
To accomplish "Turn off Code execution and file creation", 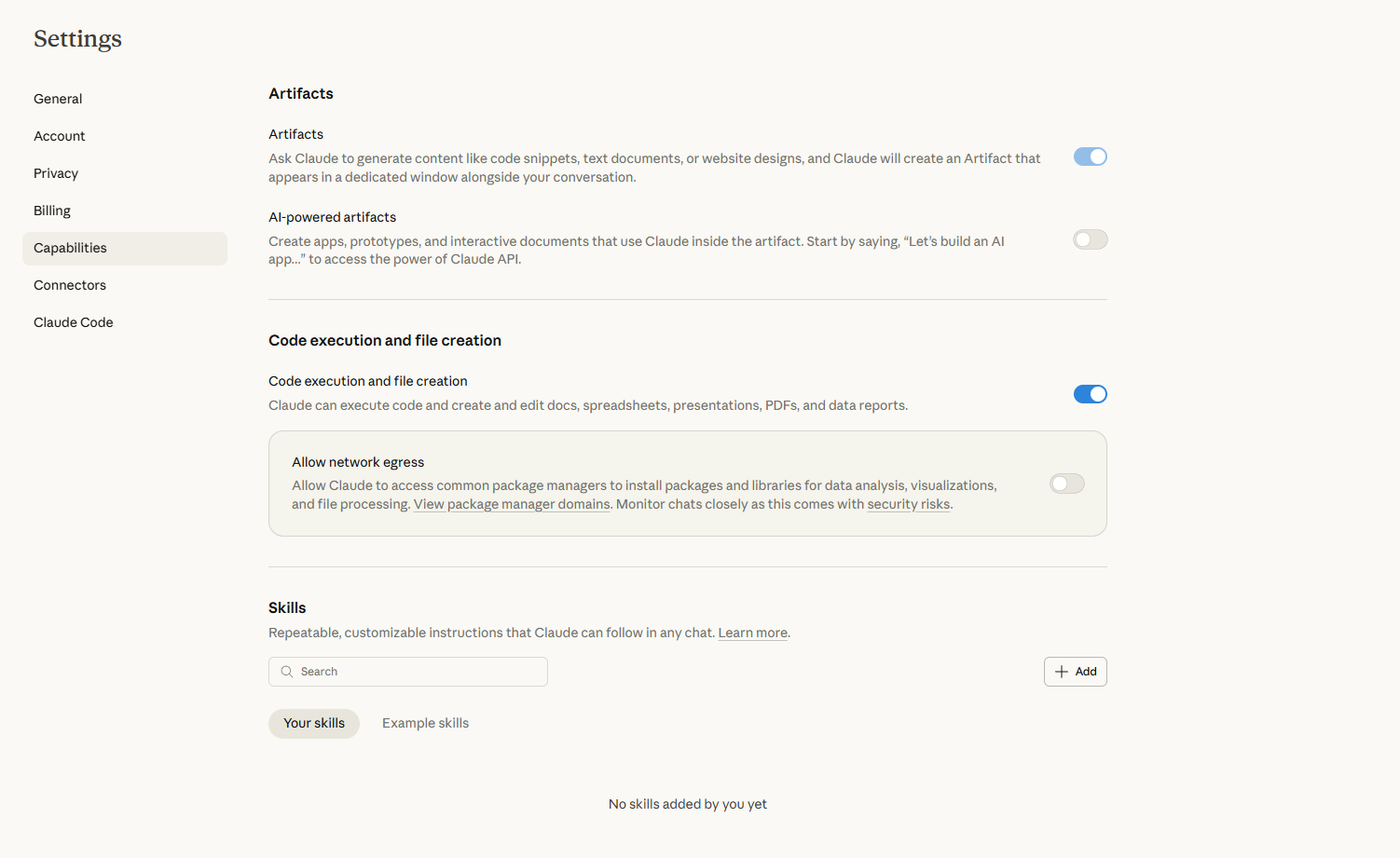I will tap(1091, 394).
